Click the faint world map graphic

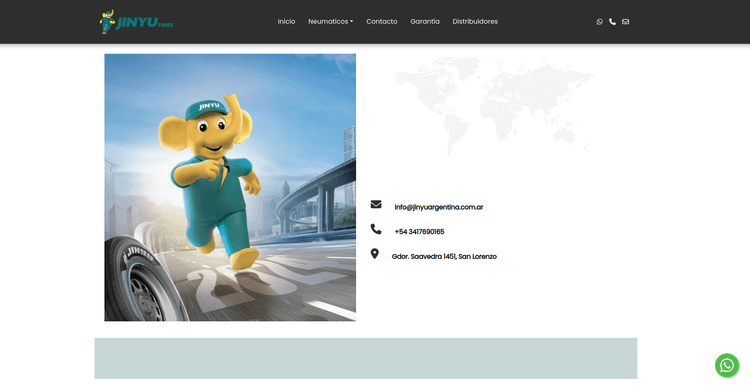494,105
